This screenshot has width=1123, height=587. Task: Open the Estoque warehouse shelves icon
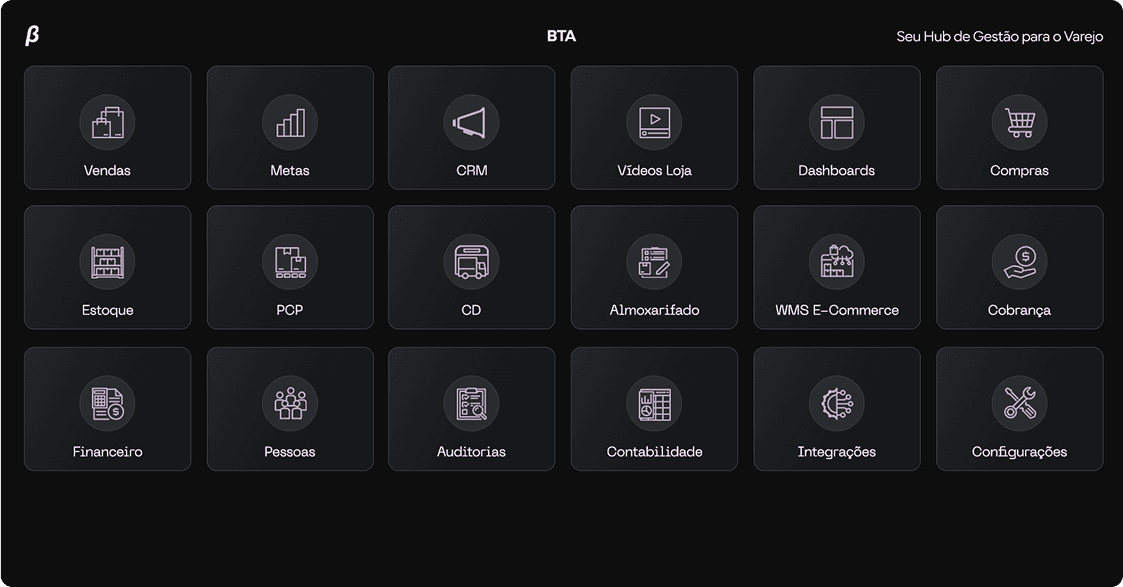(x=107, y=262)
